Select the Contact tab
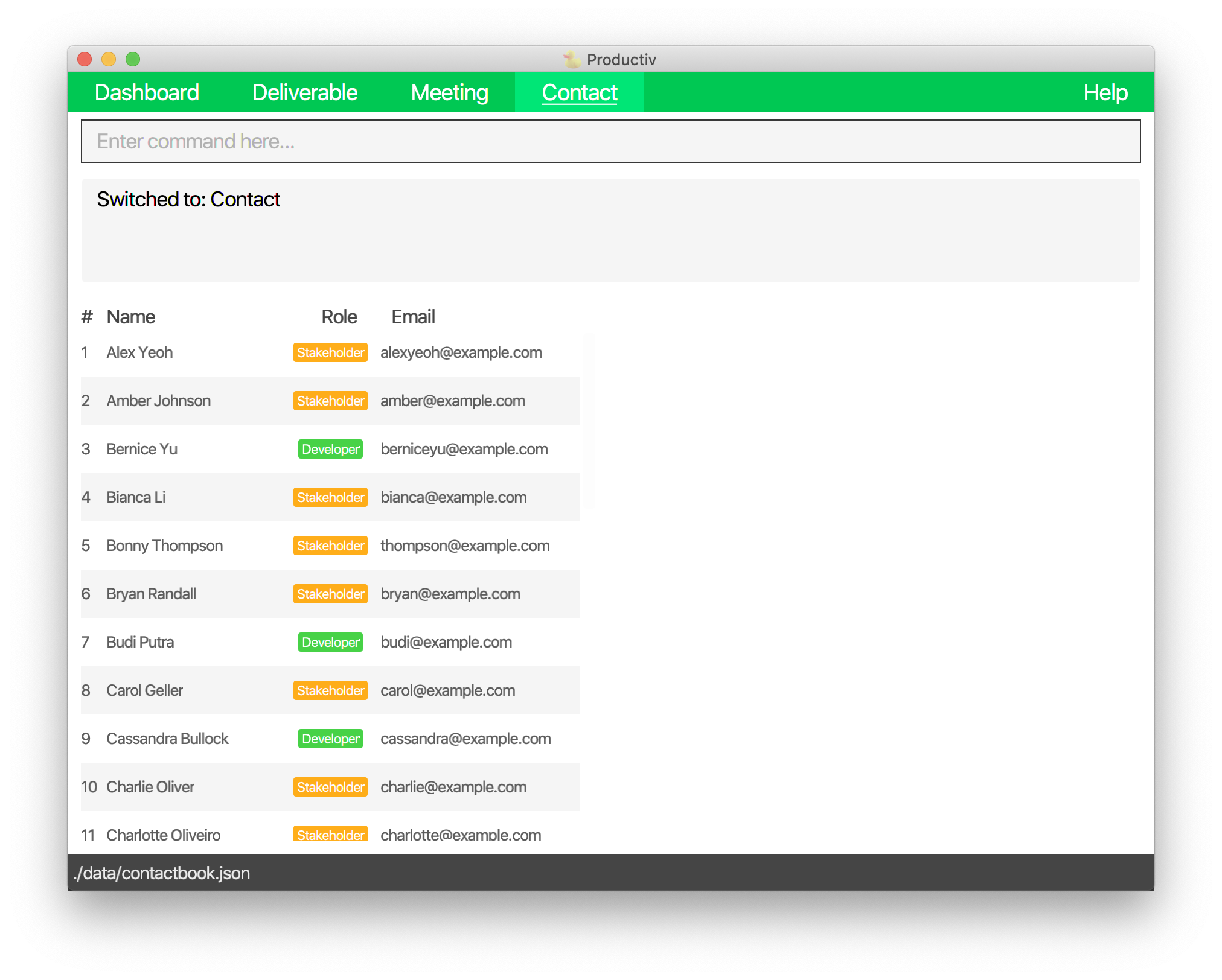This screenshot has width=1222, height=980. pyautogui.click(x=580, y=92)
